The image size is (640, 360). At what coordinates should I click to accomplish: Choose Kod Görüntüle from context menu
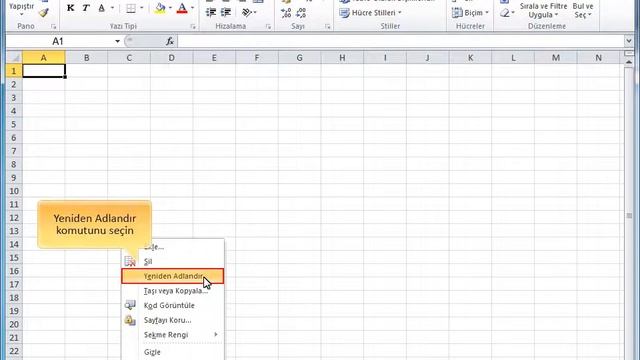click(x=173, y=305)
